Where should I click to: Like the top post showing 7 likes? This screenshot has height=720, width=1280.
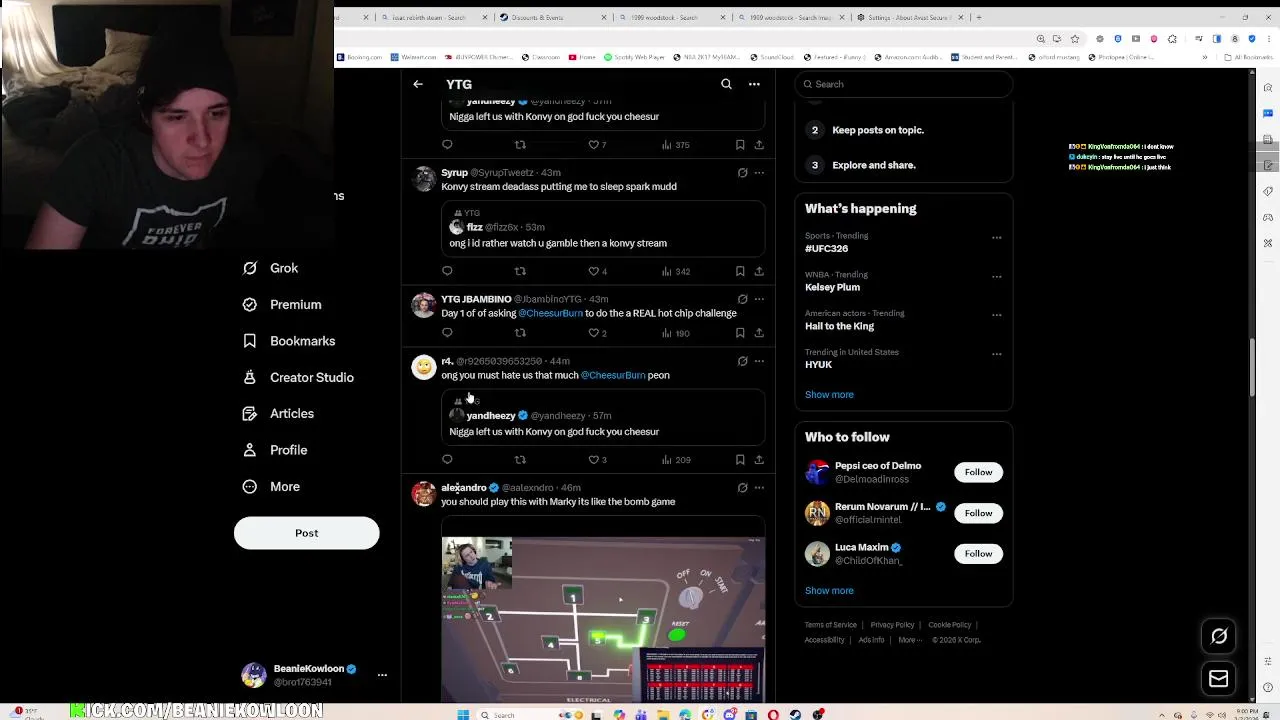click(597, 145)
